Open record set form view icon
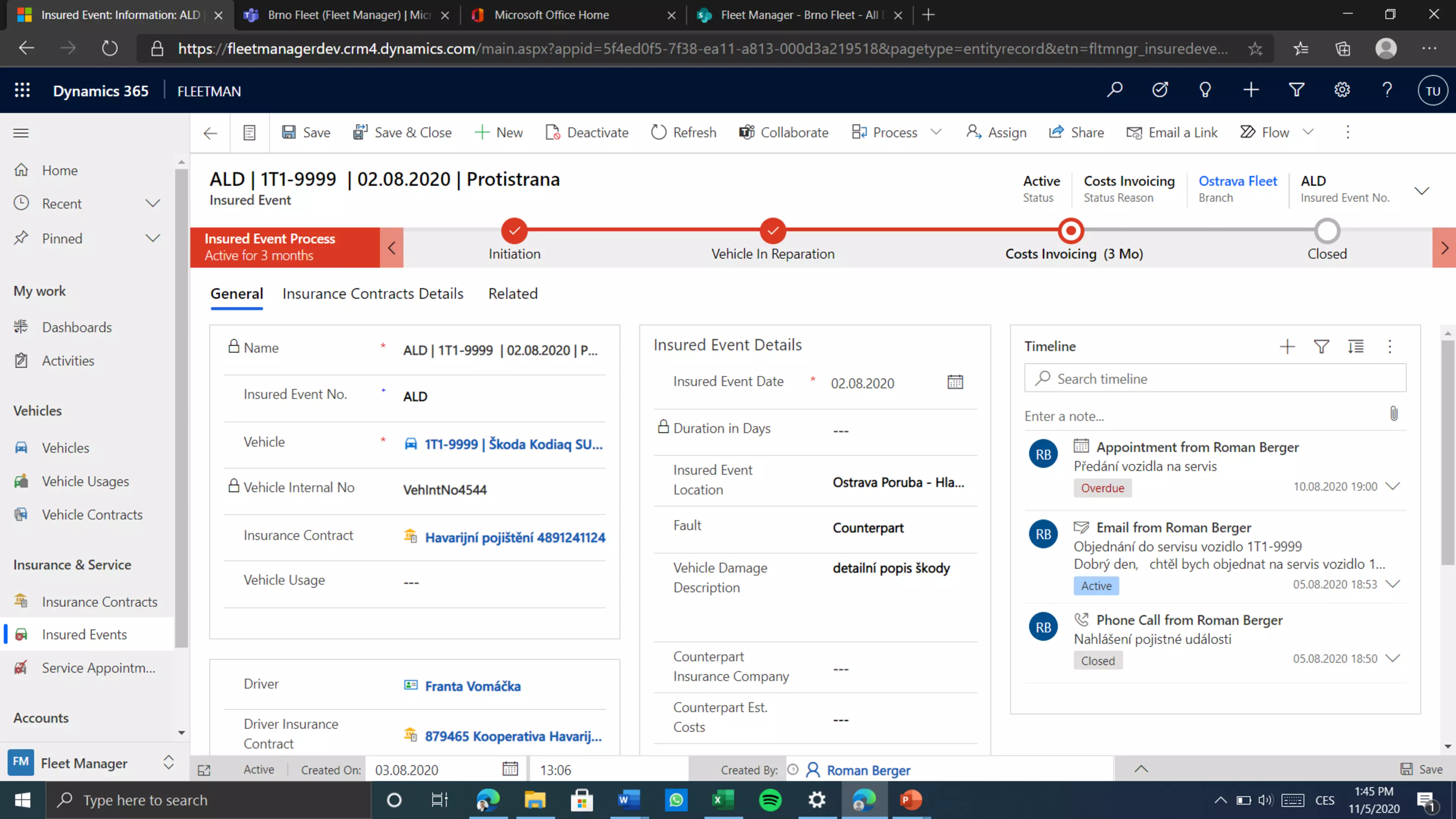 pos(249,133)
